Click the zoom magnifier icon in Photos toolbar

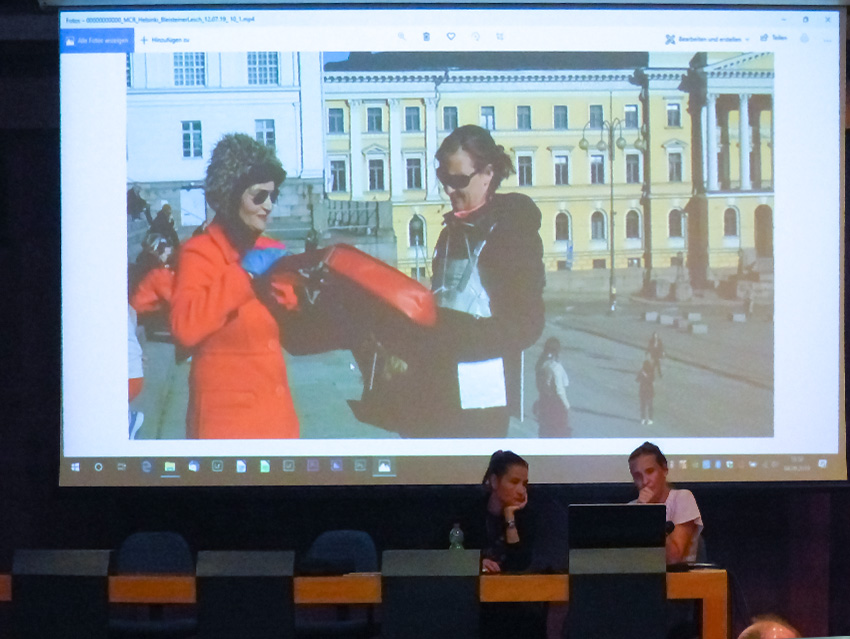(x=402, y=36)
